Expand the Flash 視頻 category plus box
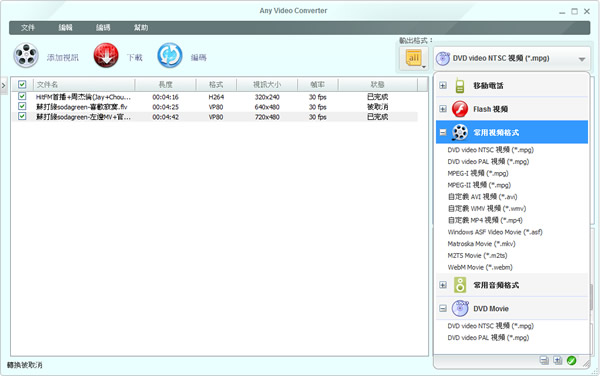This screenshot has height=376, width=600. [x=443, y=109]
